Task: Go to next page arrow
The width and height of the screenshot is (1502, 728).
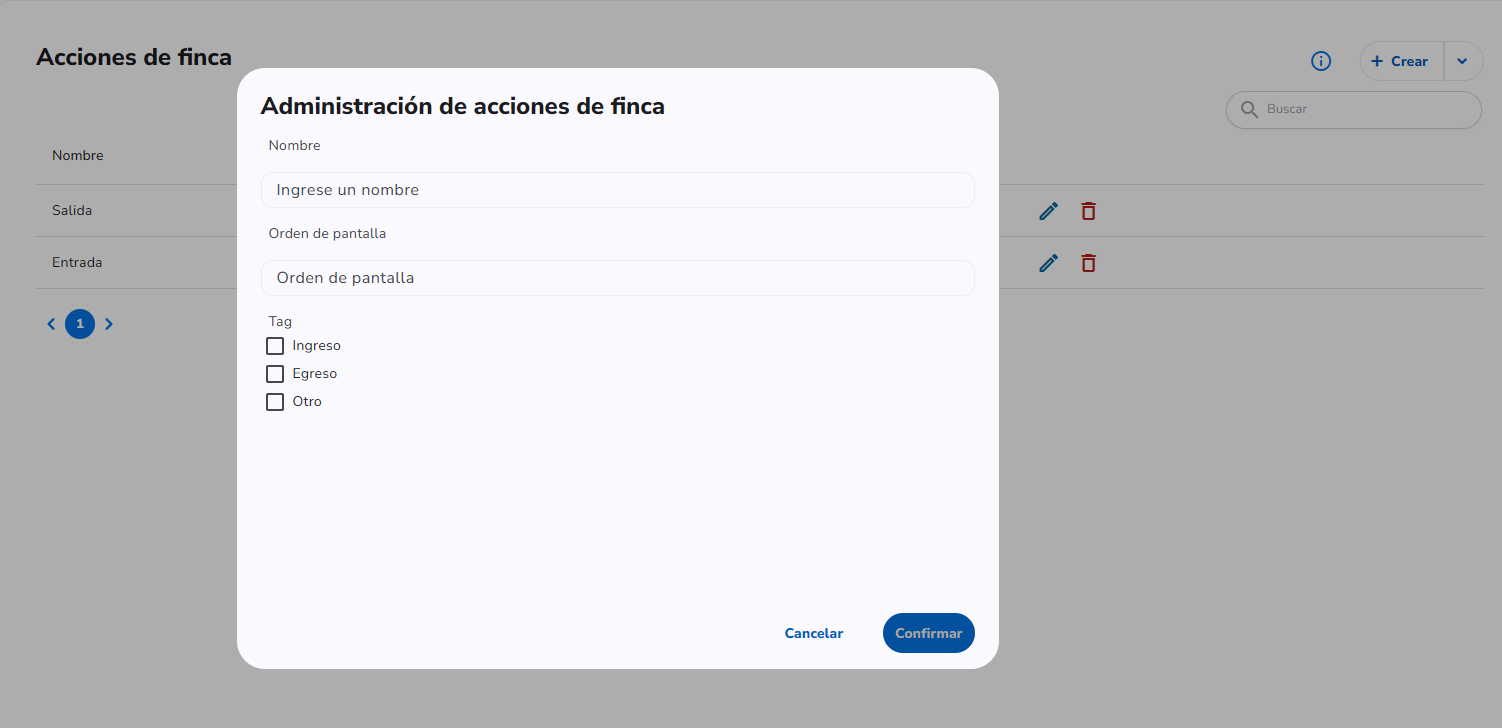Action: click(109, 324)
